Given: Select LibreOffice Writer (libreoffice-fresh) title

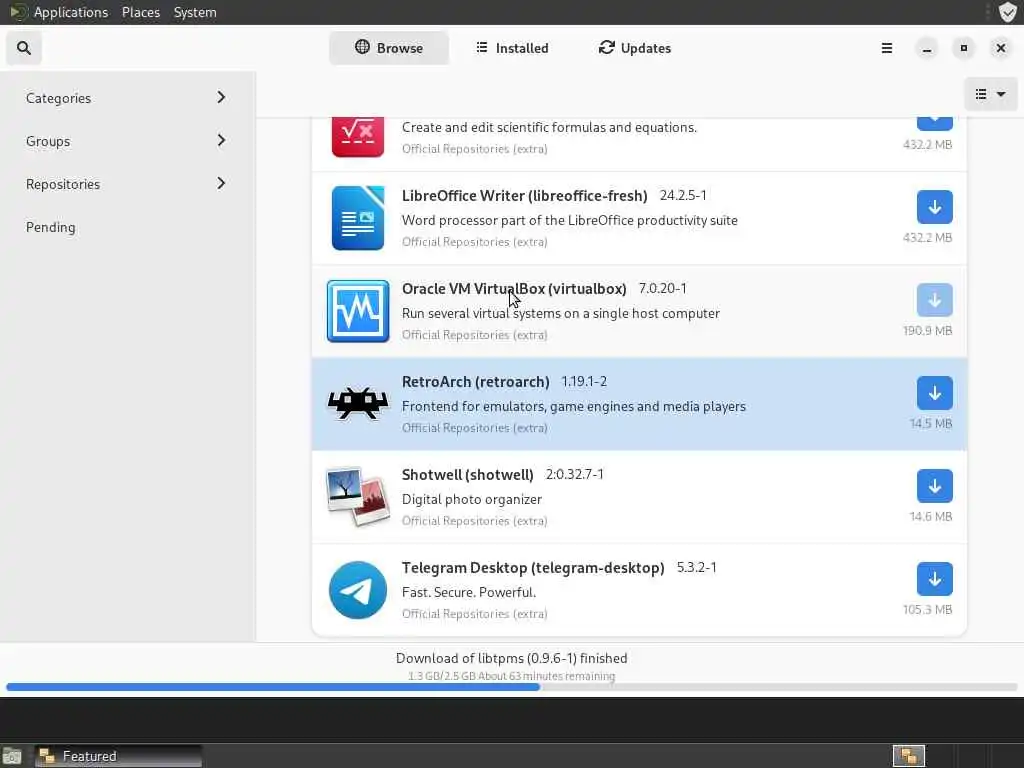Looking at the screenshot, I should (x=524, y=195).
